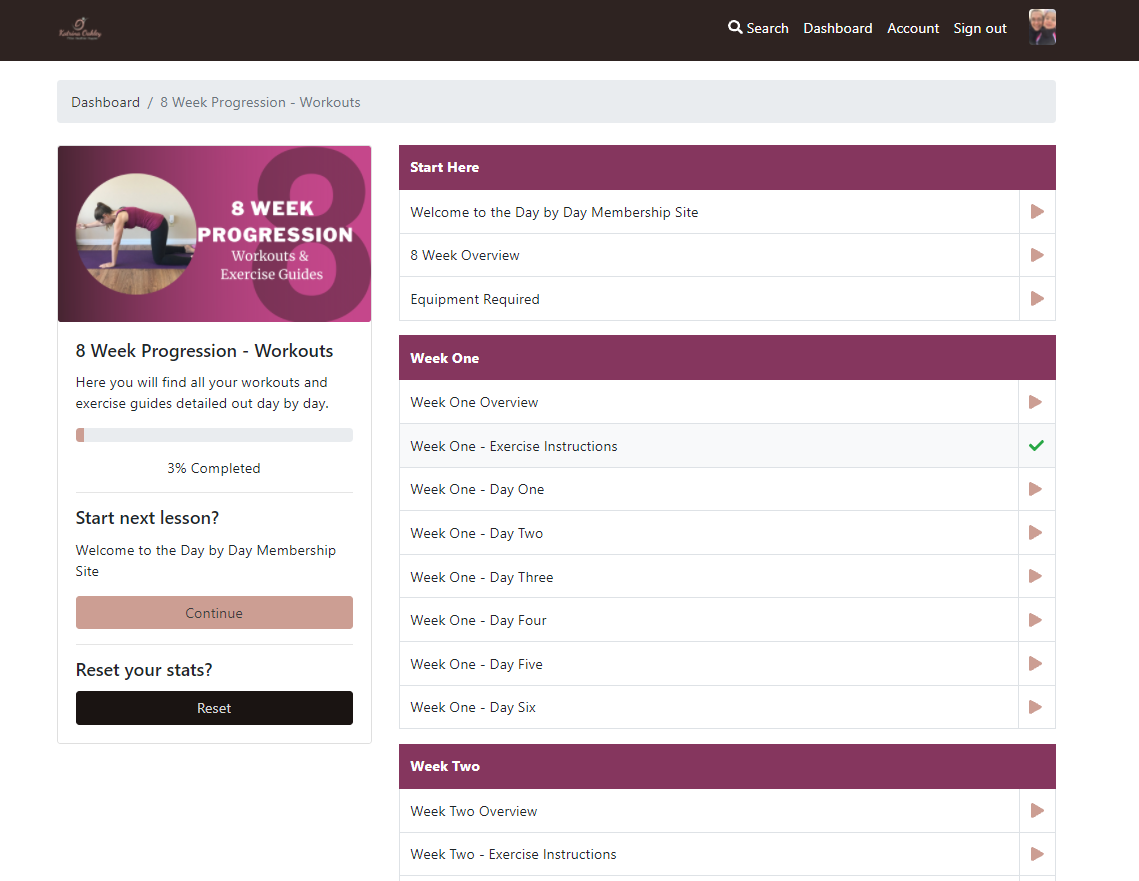Collapse the Start Here section header
The image size is (1139, 881).
[727, 167]
